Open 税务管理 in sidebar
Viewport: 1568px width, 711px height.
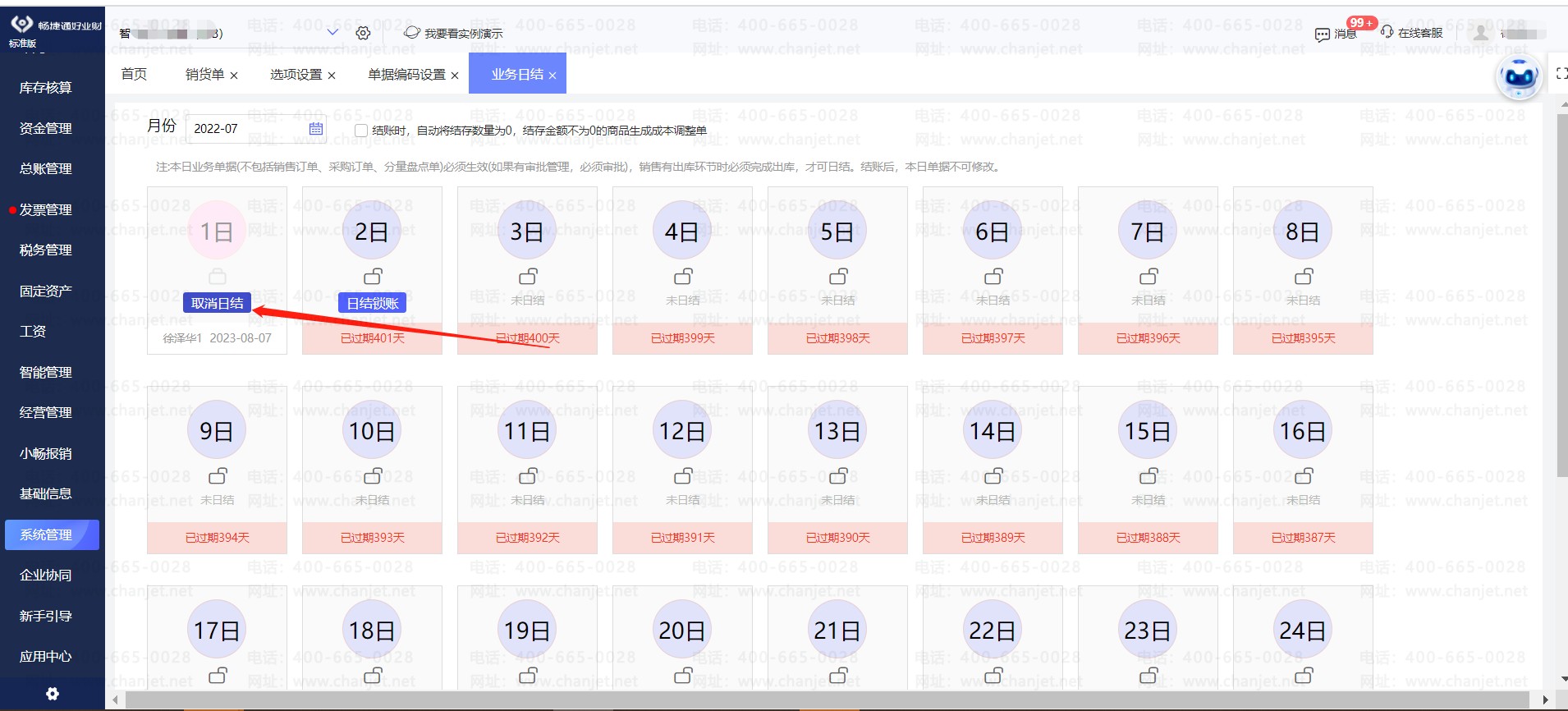pos(46,250)
